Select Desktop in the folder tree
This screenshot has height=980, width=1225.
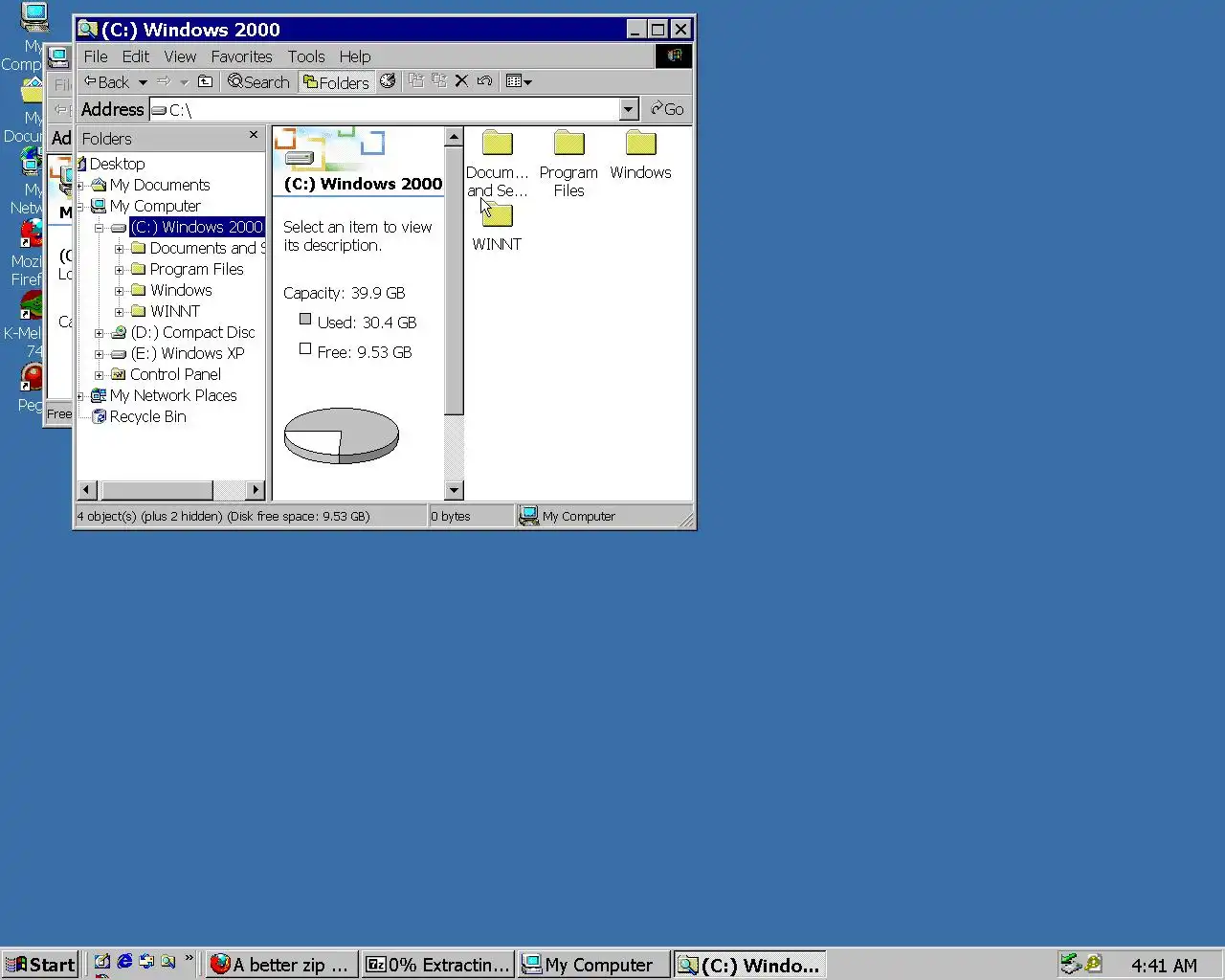pos(117,165)
